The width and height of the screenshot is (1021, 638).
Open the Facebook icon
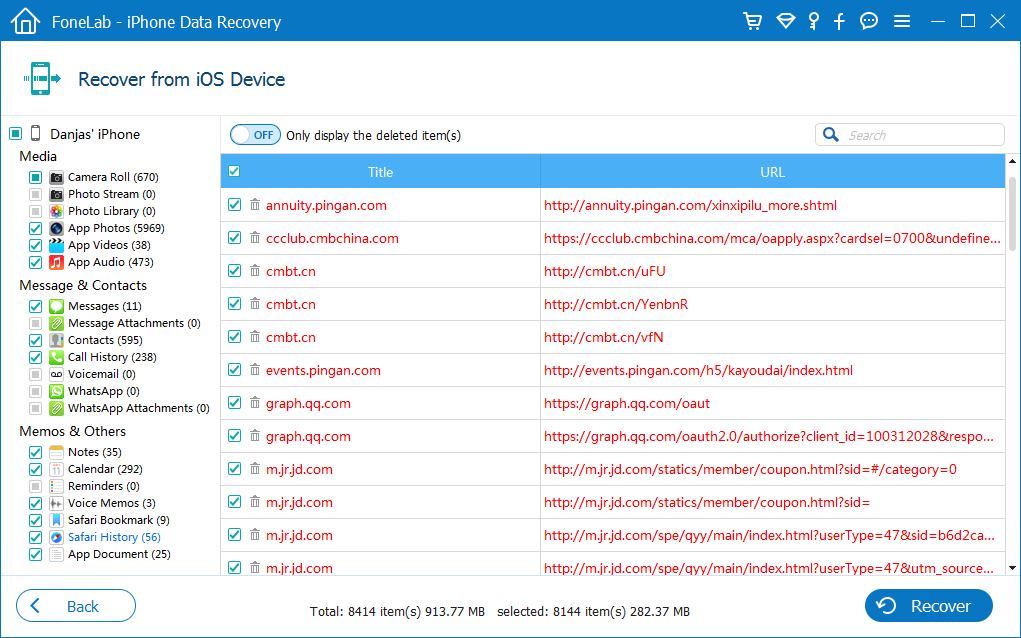coord(839,21)
